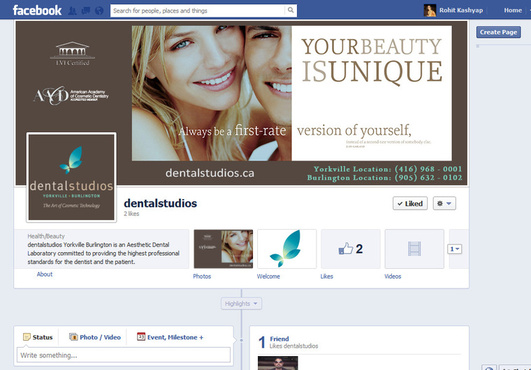This screenshot has height=370, width=531.
Task: Open the gear settings dropdown
Action: (x=444, y=203)
